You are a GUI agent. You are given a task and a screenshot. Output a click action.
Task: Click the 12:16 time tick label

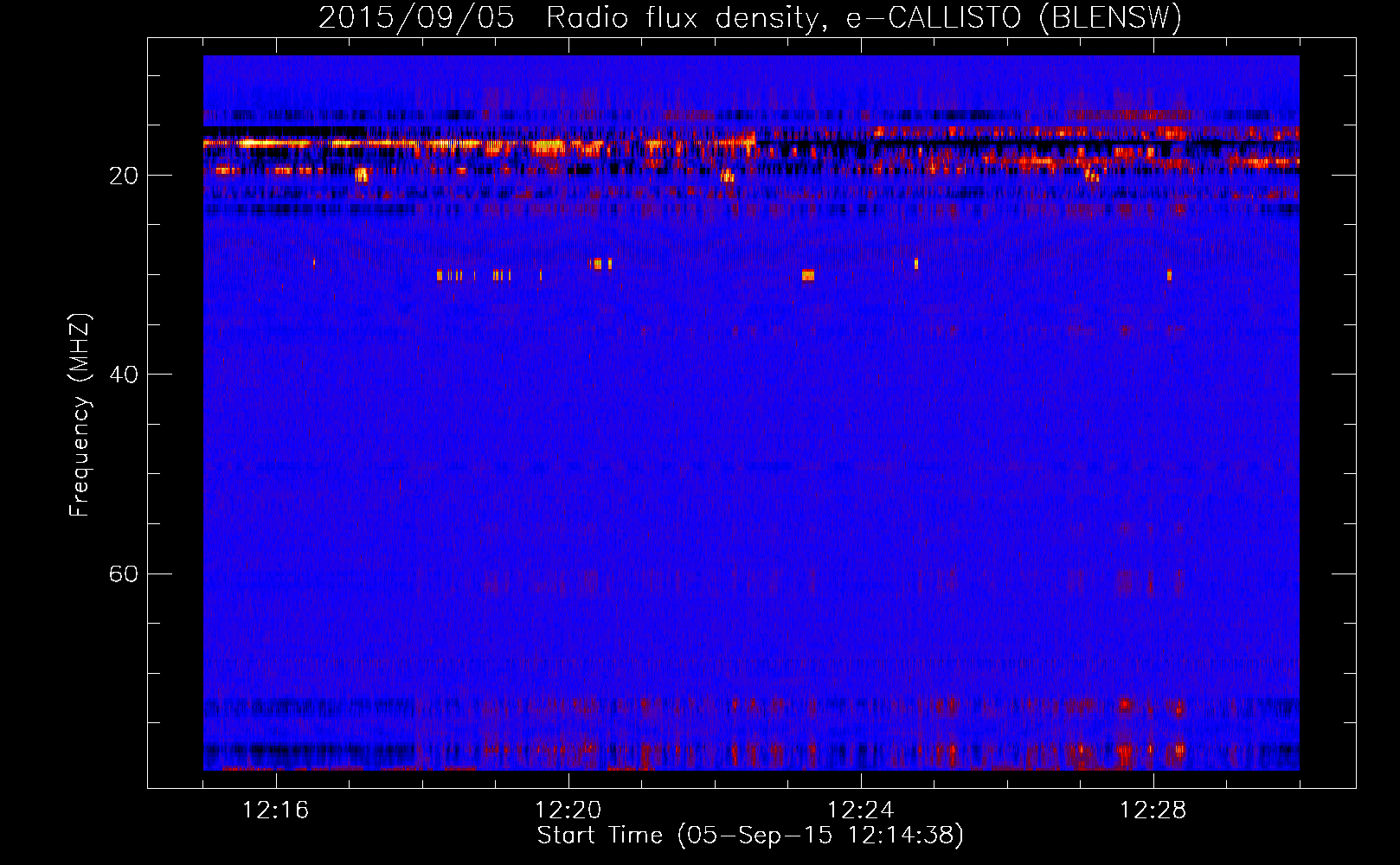(x=276, y=811)
